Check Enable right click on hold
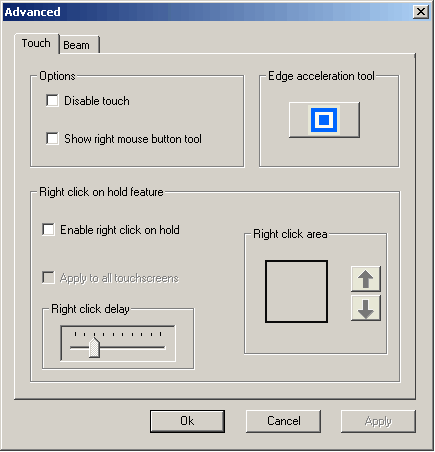The image size is (435, 452). pyautogui.click(x=48, y=229)
